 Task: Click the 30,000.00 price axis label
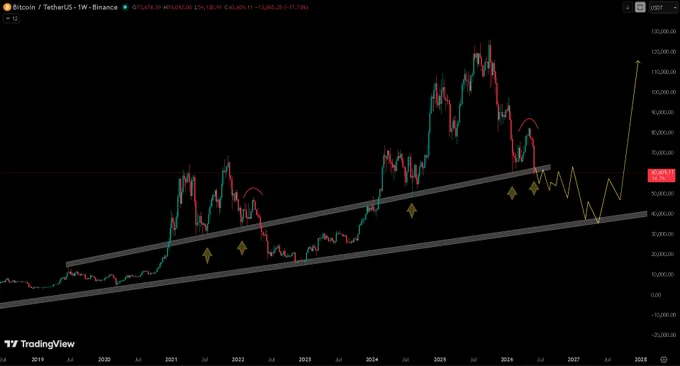point(663,234)
